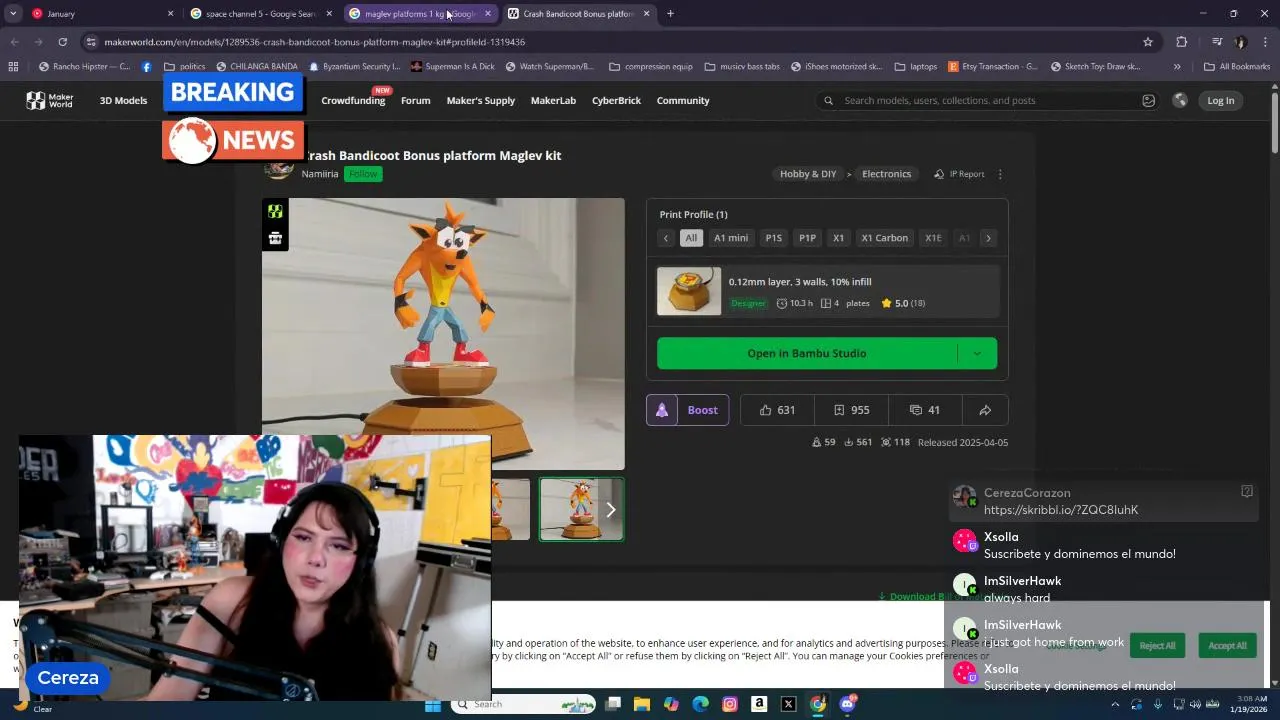This screenshot has width=1280, height=720.
Task: Open the Hobby & DIY category
Action: (x=808, y=174)
